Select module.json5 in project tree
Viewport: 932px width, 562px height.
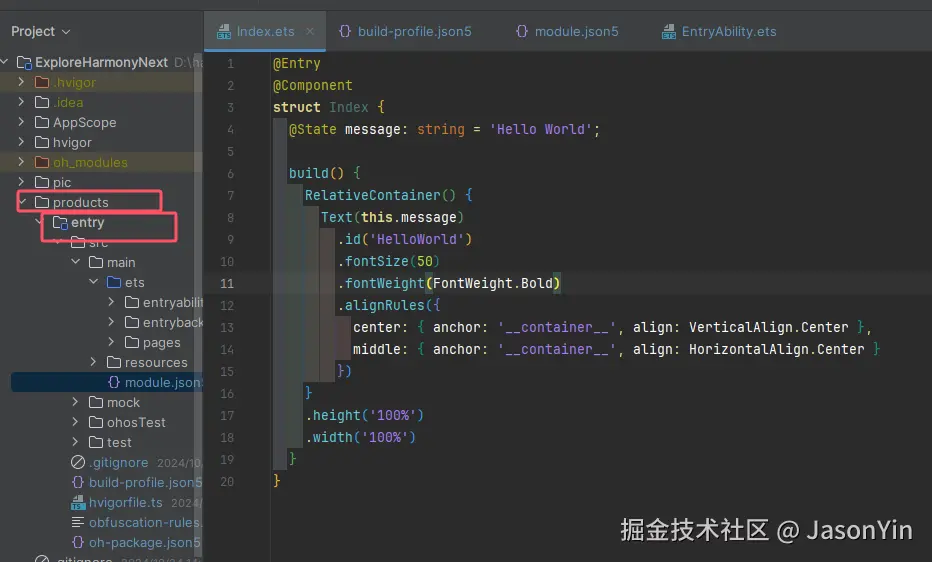pyautogui.click(x=107, y=382)
